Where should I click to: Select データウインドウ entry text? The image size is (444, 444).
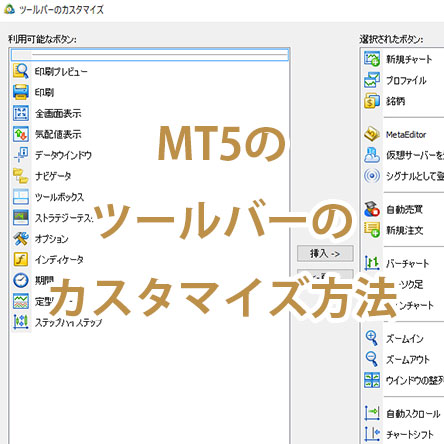tap(63, 155)
